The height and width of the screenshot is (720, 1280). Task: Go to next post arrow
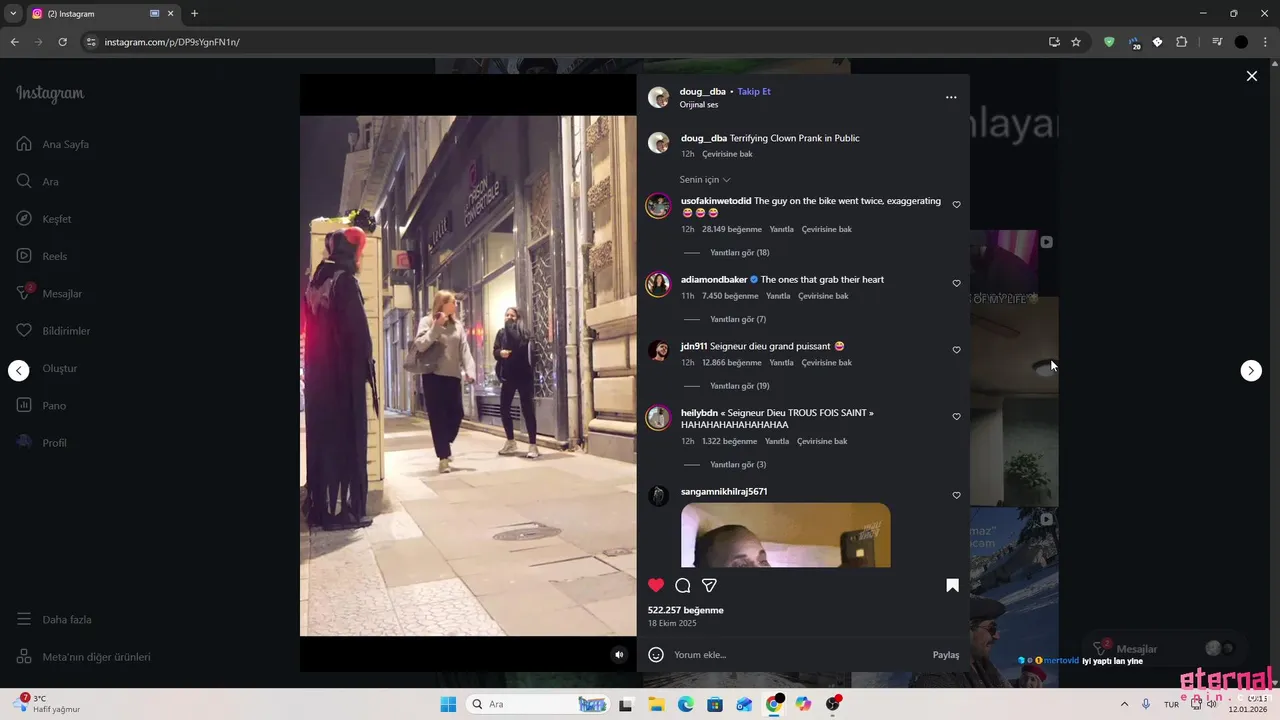click(x=1251, y=371)
